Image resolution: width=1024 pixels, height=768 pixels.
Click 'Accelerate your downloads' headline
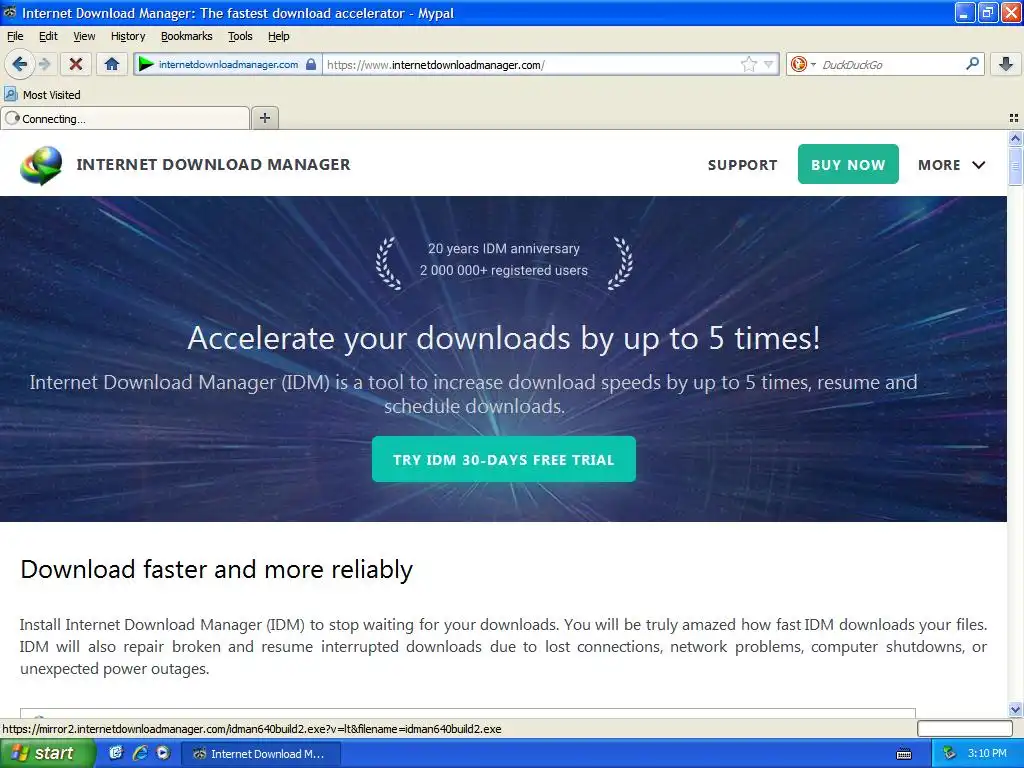[x=504, y=338]
